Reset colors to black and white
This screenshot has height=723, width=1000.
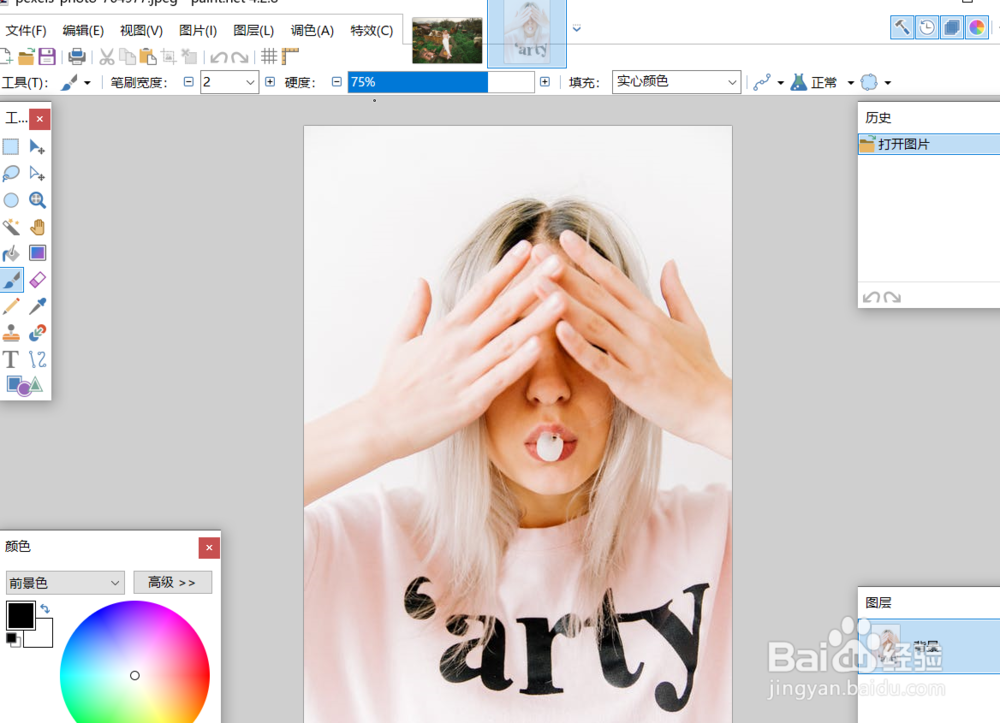12,639
